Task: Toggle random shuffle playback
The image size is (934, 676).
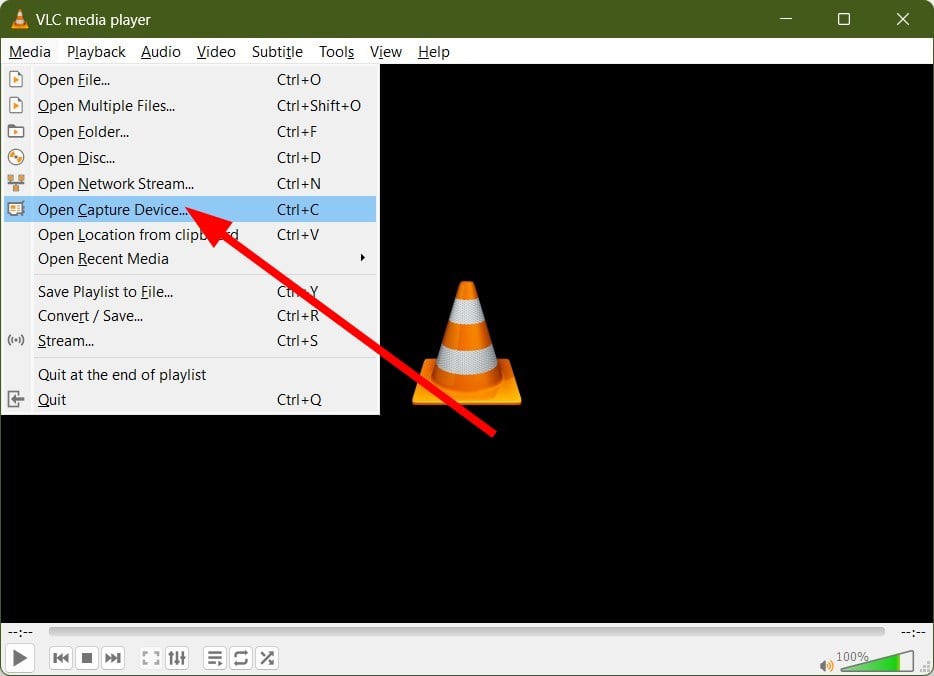Action: [x=267, y=658]
